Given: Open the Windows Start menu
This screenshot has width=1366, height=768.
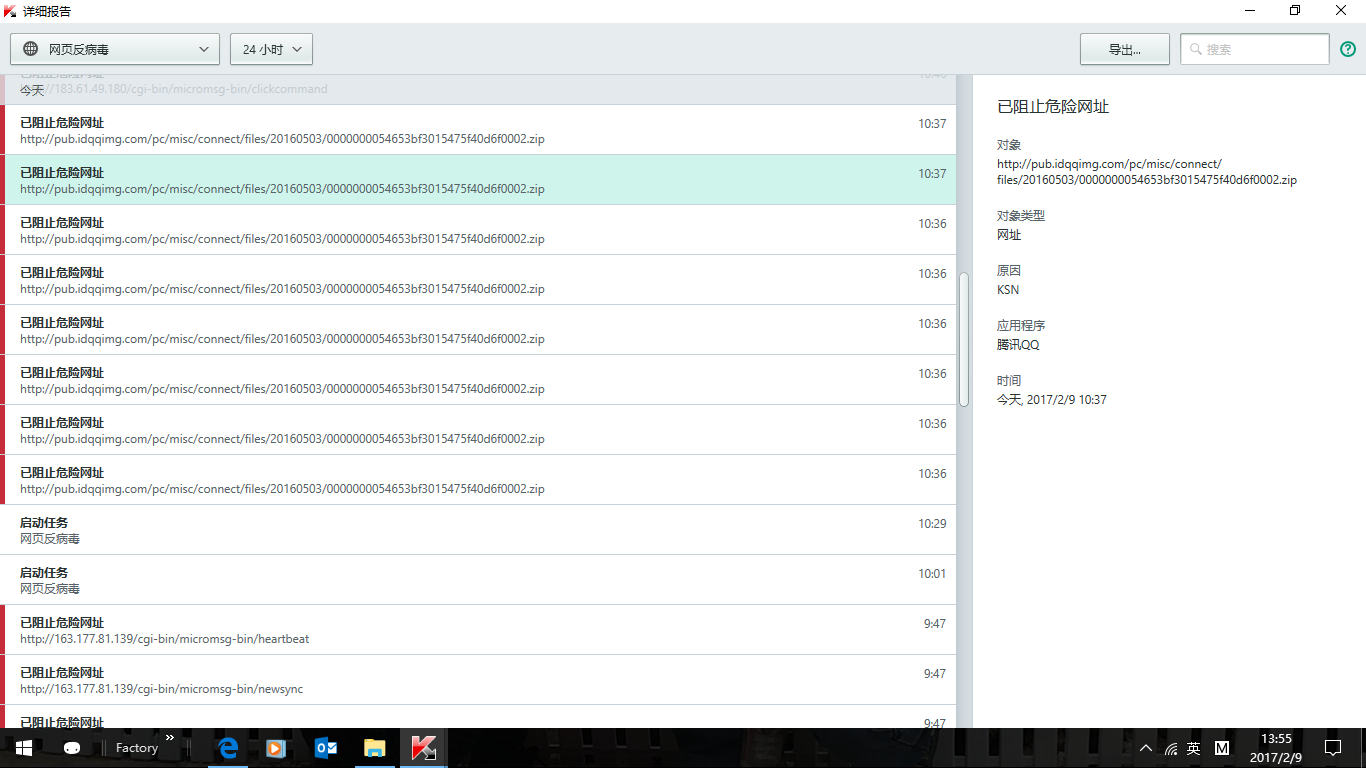Looking at the screenshot, I should pyautogui.click(x=24, y=748).
